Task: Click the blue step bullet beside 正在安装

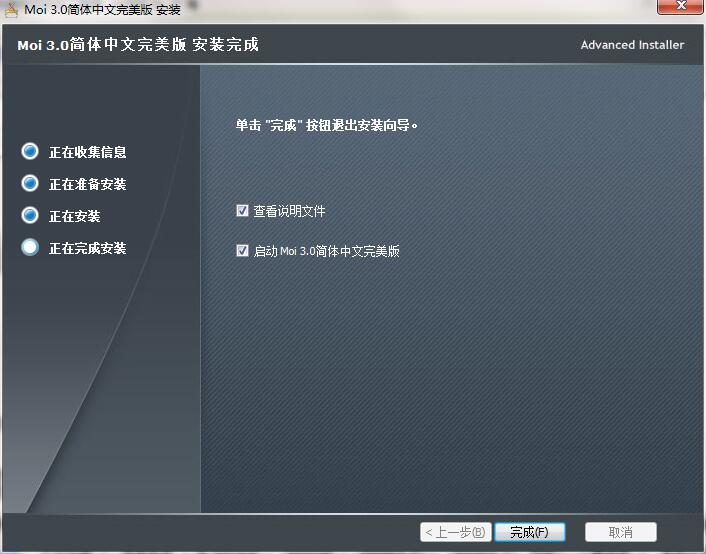Action: 30,215
